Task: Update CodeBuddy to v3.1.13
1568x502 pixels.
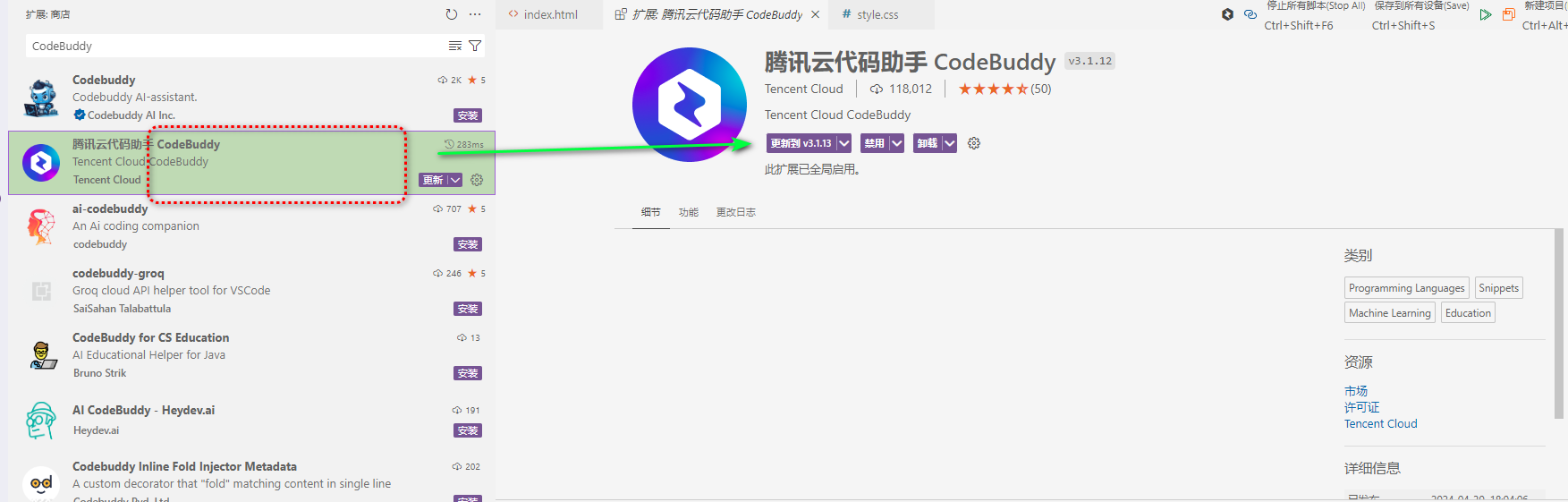Action: 801,143
